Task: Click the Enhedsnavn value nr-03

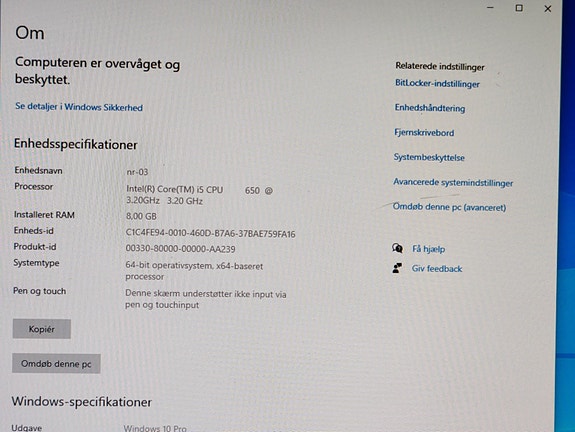Action: click(137, 172)
